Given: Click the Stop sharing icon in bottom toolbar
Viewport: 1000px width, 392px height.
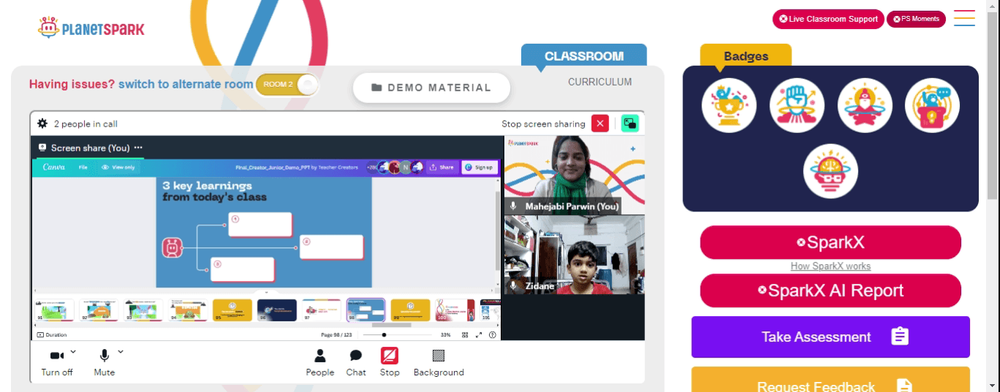Looking at the screenshot, I should tap(390, 356).
